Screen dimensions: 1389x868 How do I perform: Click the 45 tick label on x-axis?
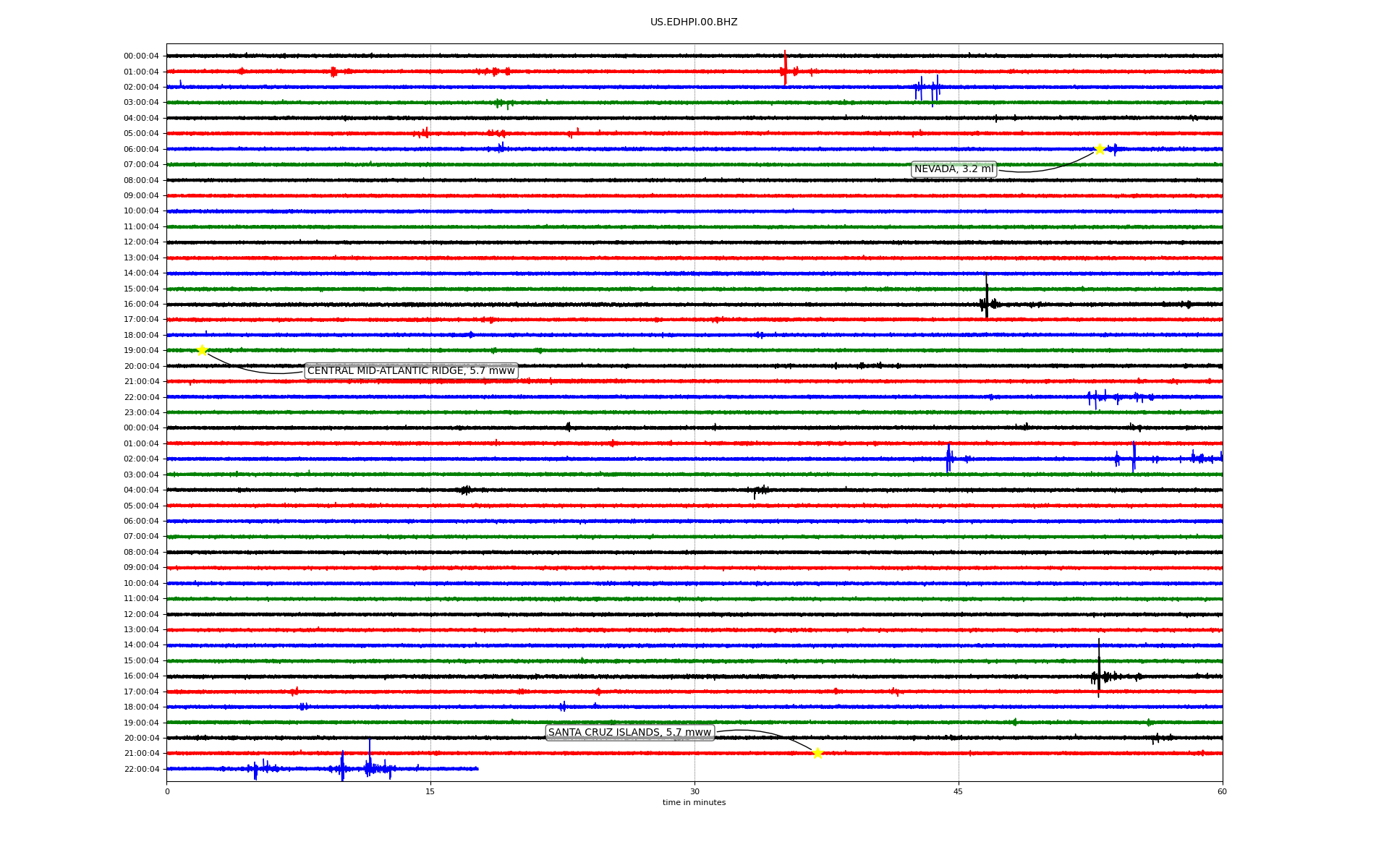pos(958,791)
